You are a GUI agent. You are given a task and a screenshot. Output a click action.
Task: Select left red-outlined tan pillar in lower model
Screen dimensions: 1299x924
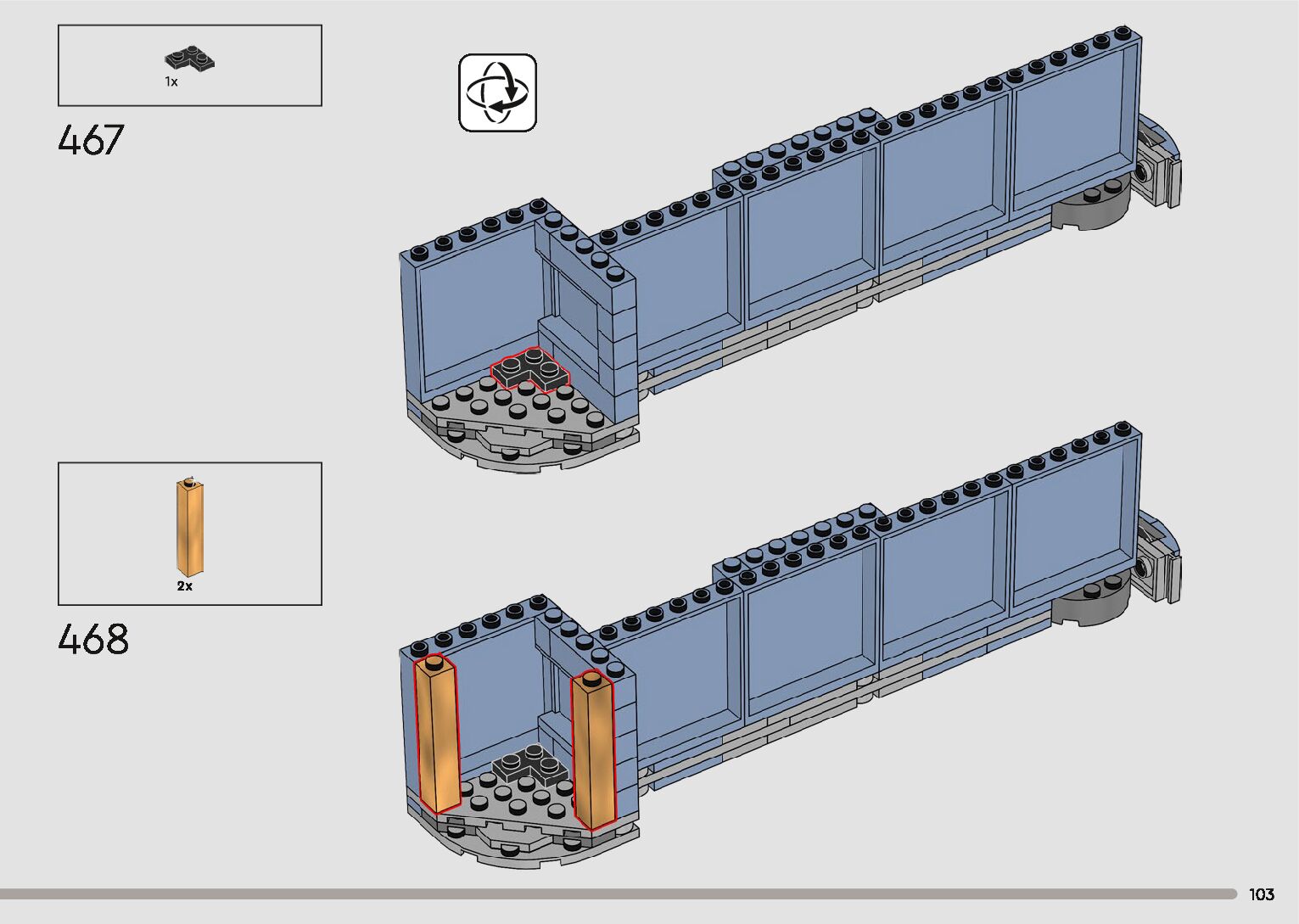435,735
